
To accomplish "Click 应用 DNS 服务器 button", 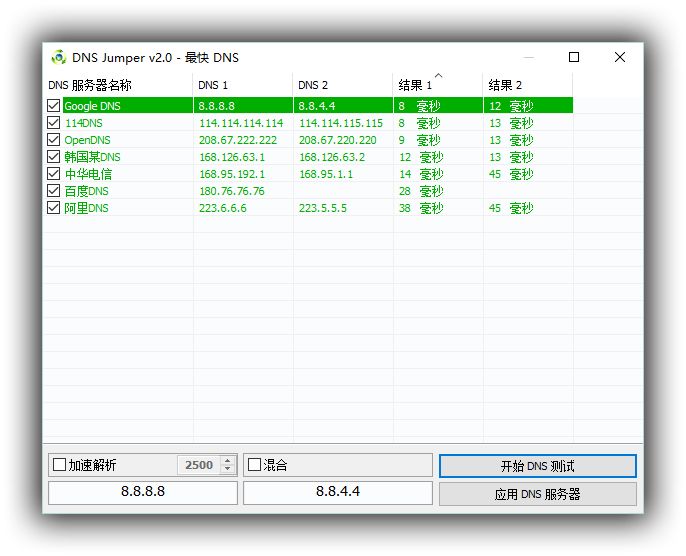I will (538, 494).
